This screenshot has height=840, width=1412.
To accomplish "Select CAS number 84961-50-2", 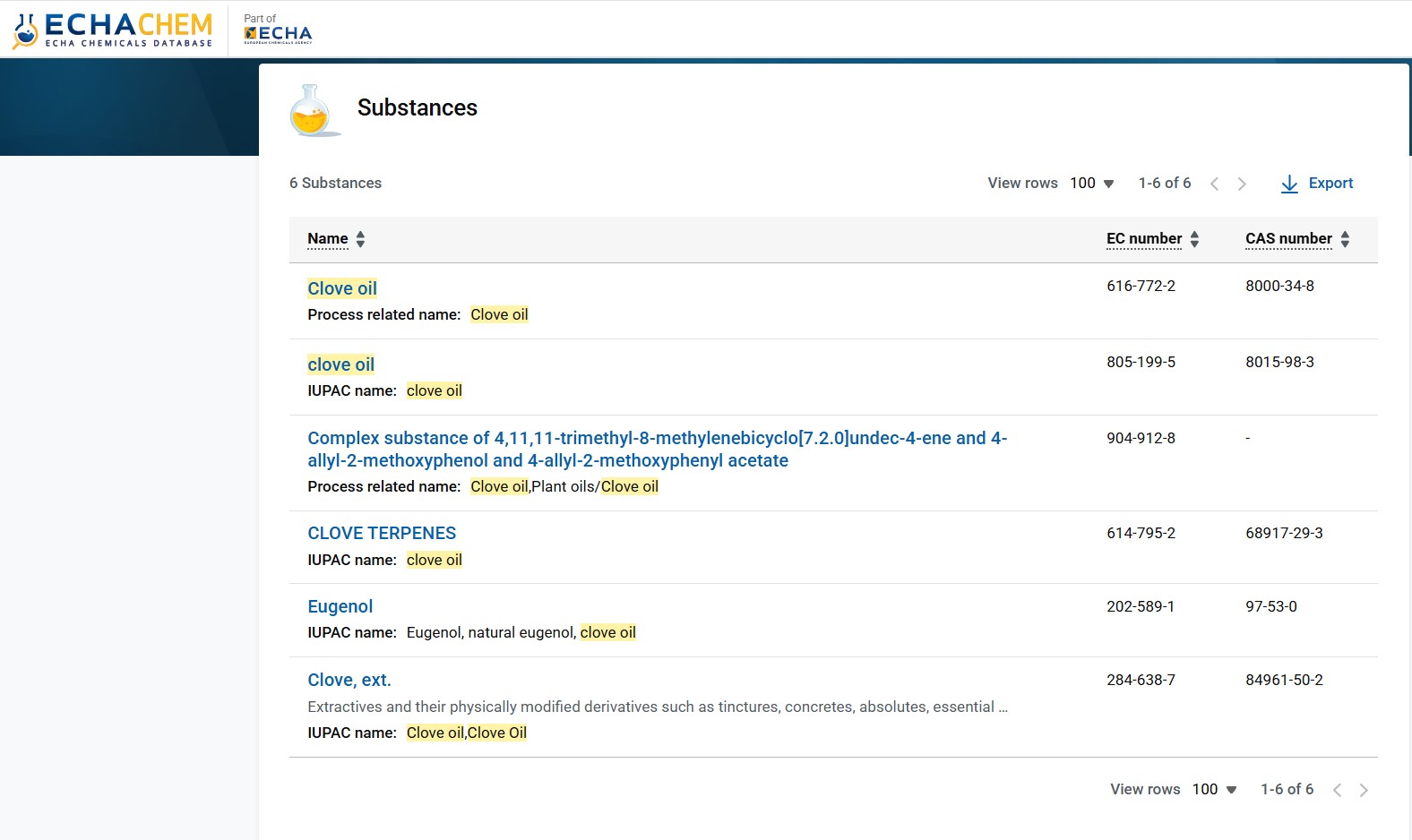I will point(1284,680).
